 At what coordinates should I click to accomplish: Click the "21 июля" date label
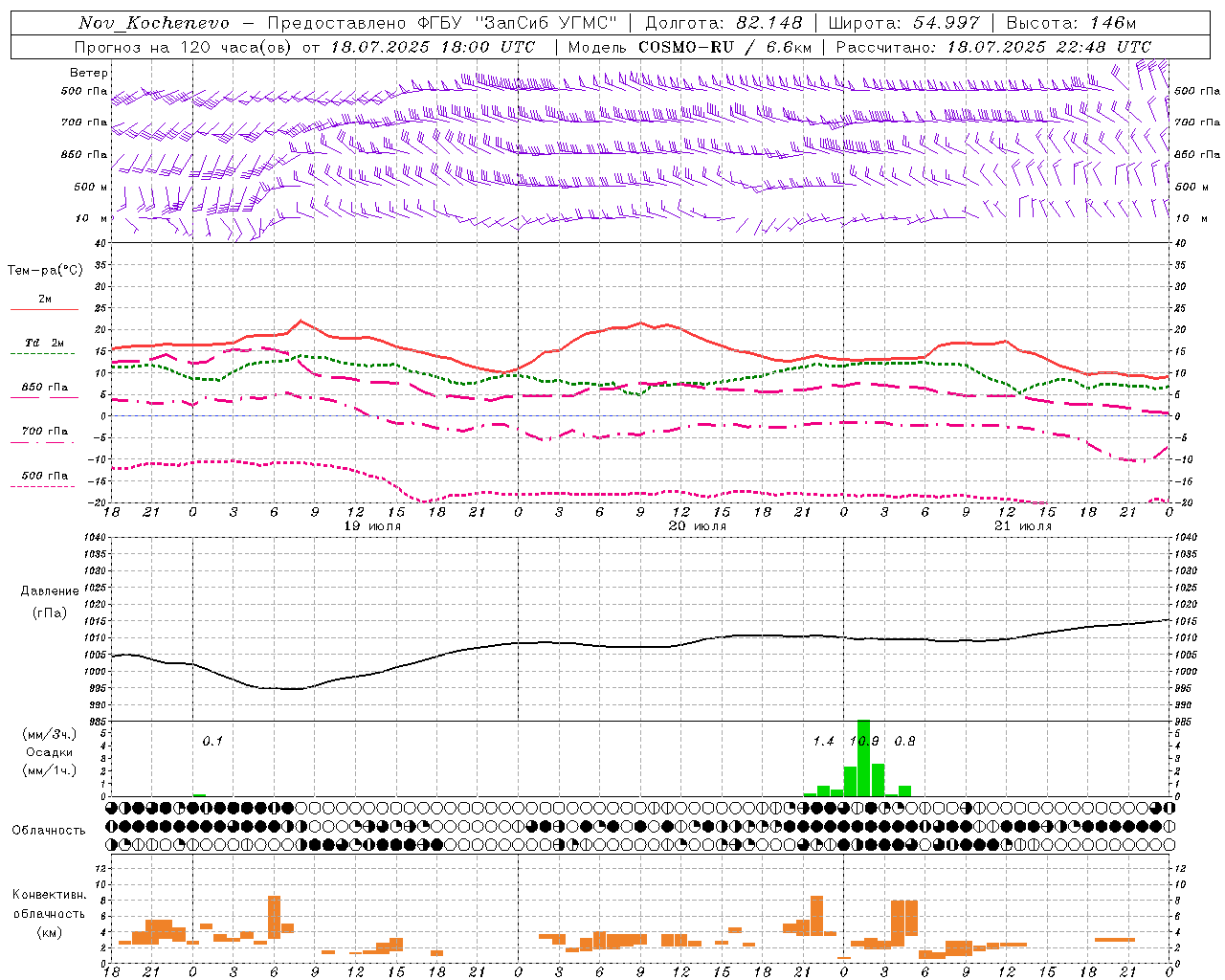(1023, 526)
